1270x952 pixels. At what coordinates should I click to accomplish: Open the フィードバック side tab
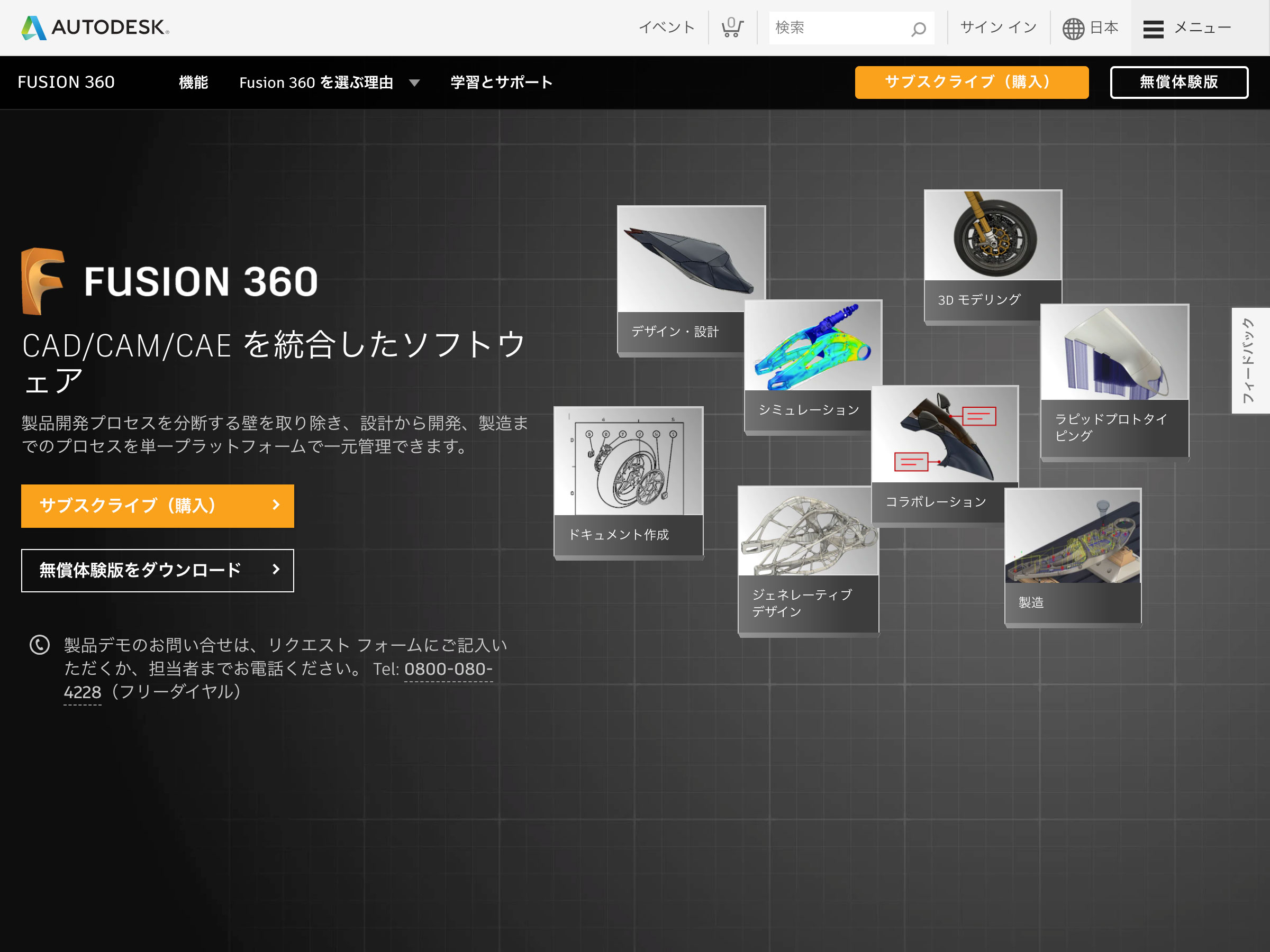click(1249, 360)
